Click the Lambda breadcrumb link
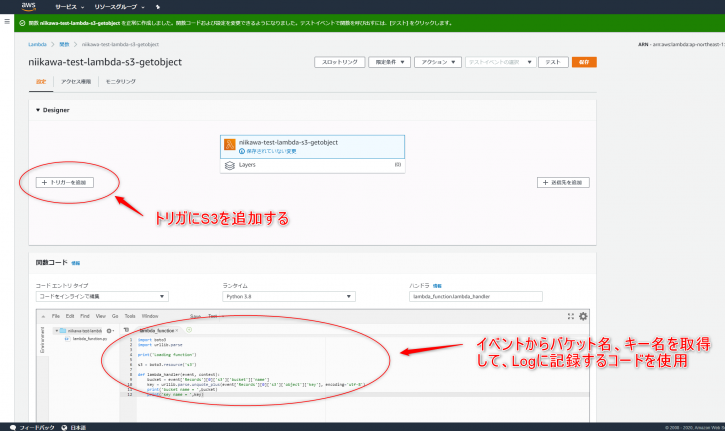The height and width of the screenshot is (431, 725). point(37,44)
